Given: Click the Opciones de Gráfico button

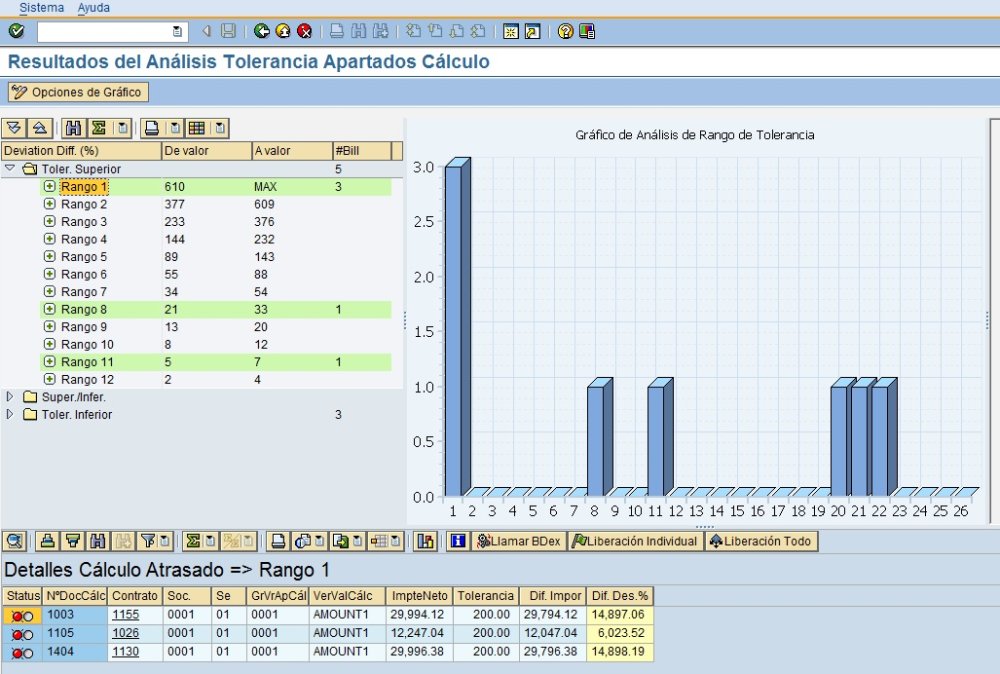Looking at the screenshot, I should coord(78,92).
